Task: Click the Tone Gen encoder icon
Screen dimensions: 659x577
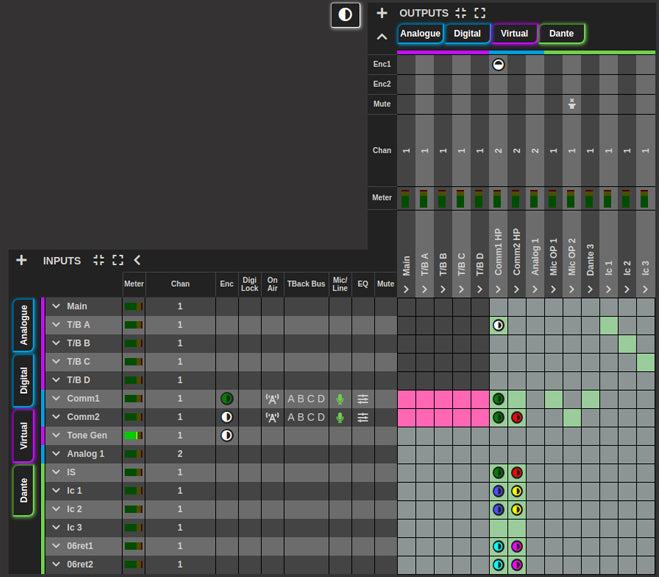Action: point(227,436)
